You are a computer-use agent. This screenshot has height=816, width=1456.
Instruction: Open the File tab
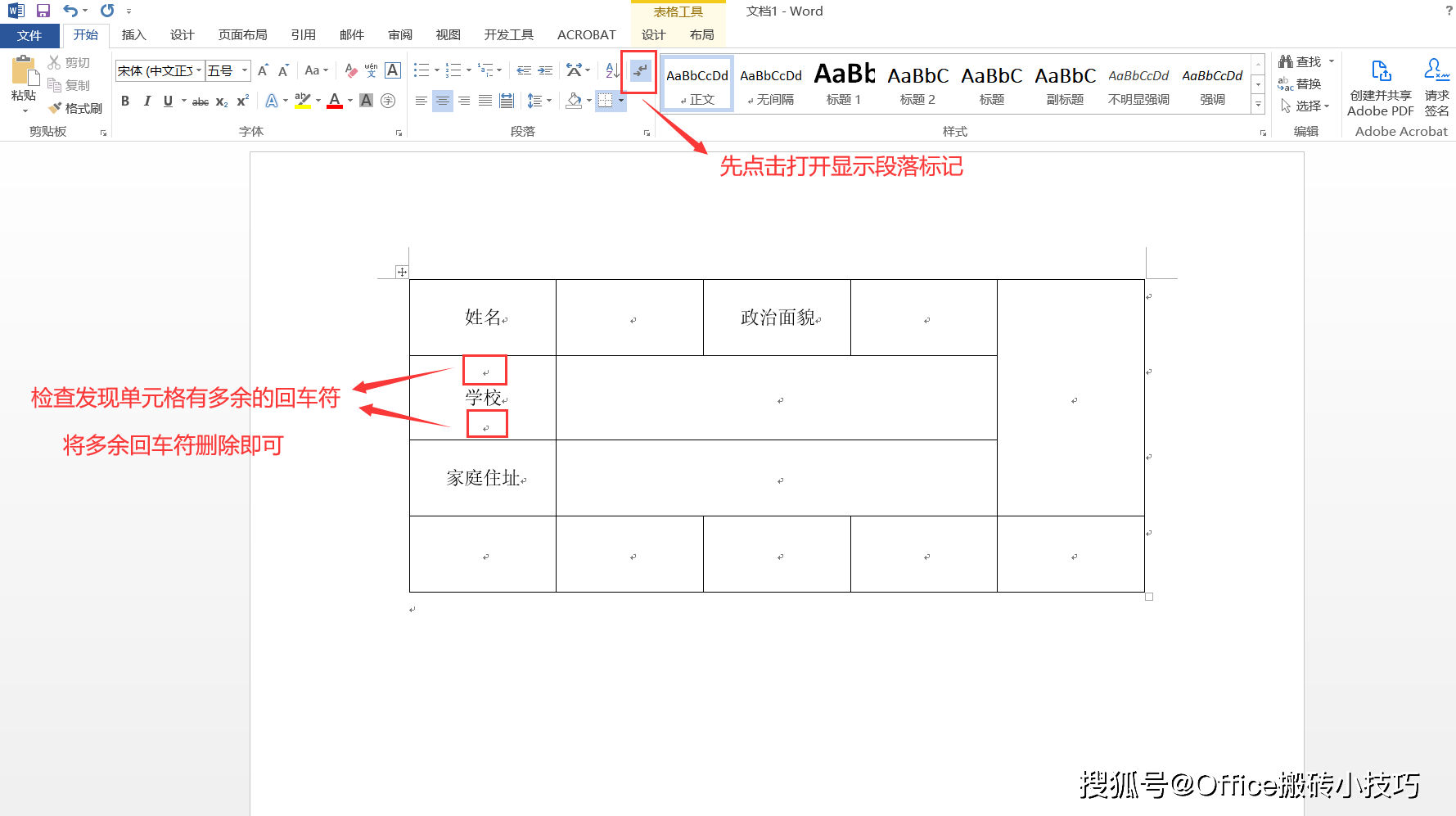(x=29, y=36)
